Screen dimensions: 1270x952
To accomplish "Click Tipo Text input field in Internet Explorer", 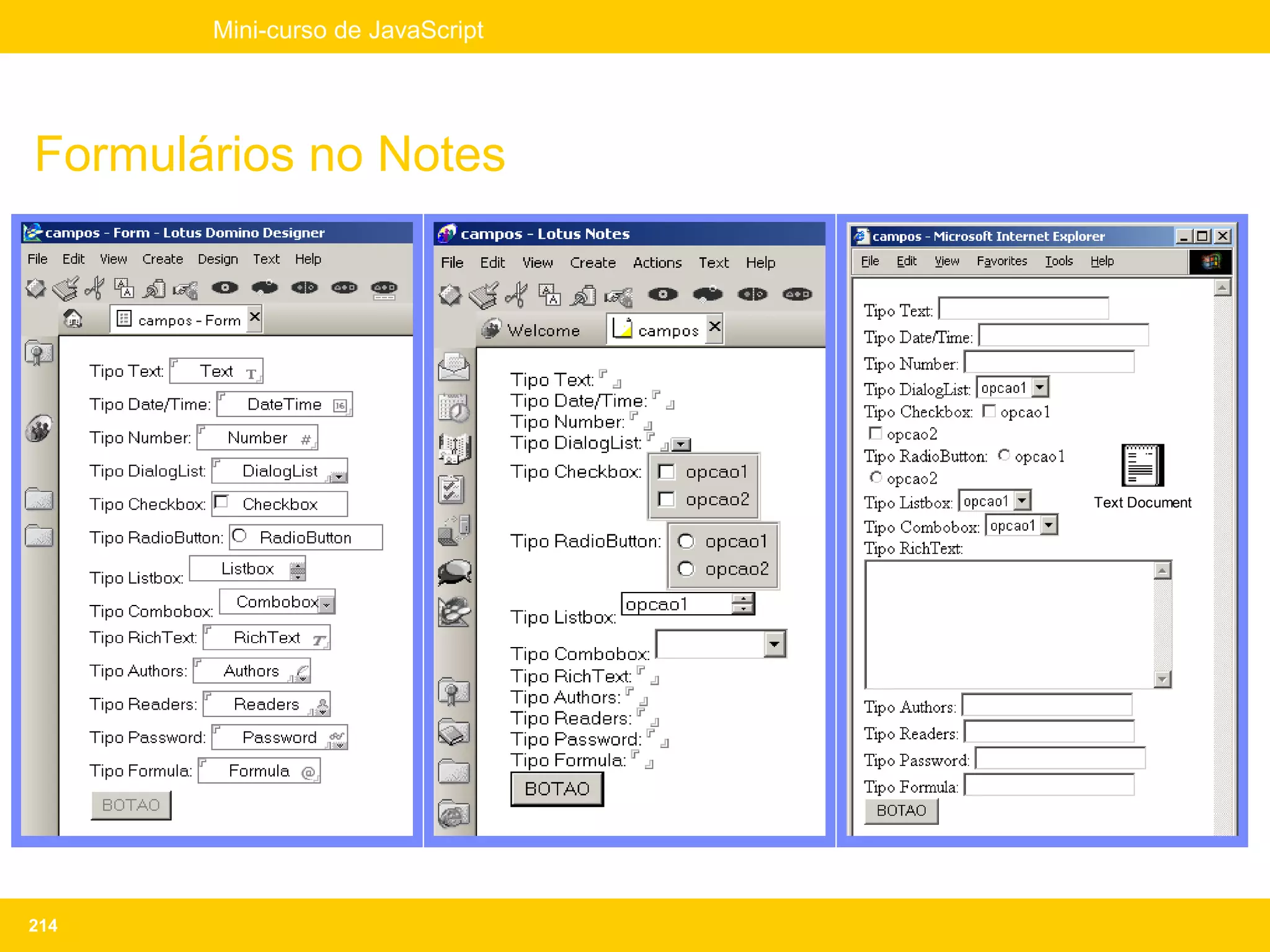I will click(1023, 308).
